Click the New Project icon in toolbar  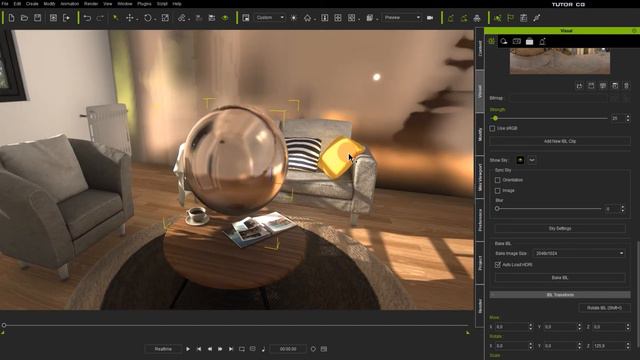coord(11,18)
